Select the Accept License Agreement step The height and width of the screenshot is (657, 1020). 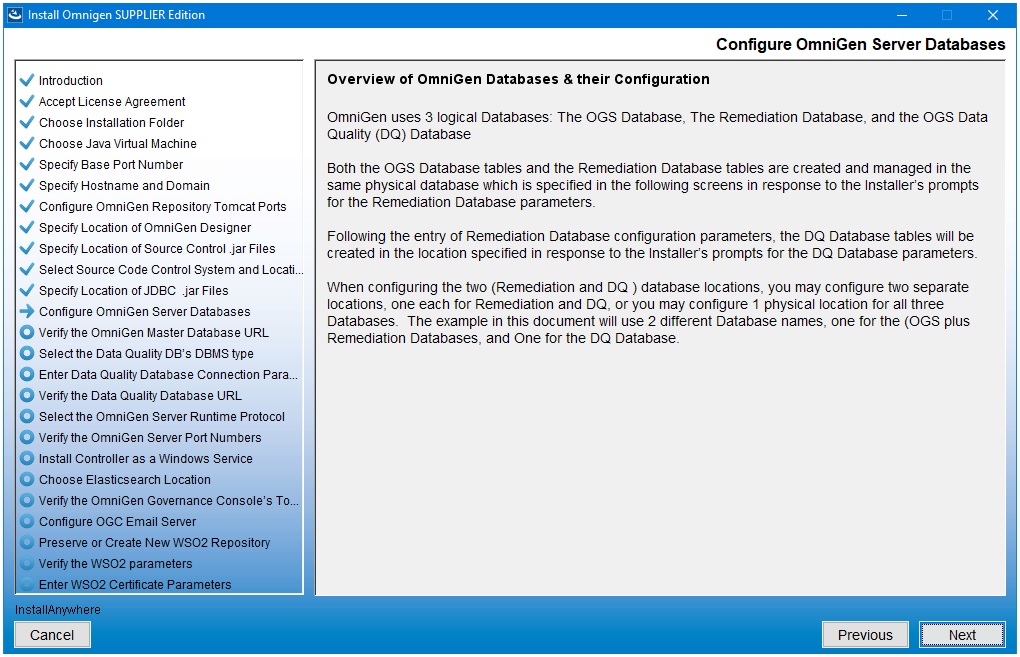click(112, 101)
